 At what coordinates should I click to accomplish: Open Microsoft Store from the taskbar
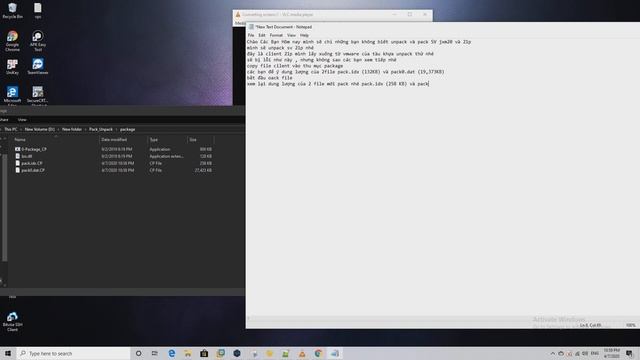[204, 353]
